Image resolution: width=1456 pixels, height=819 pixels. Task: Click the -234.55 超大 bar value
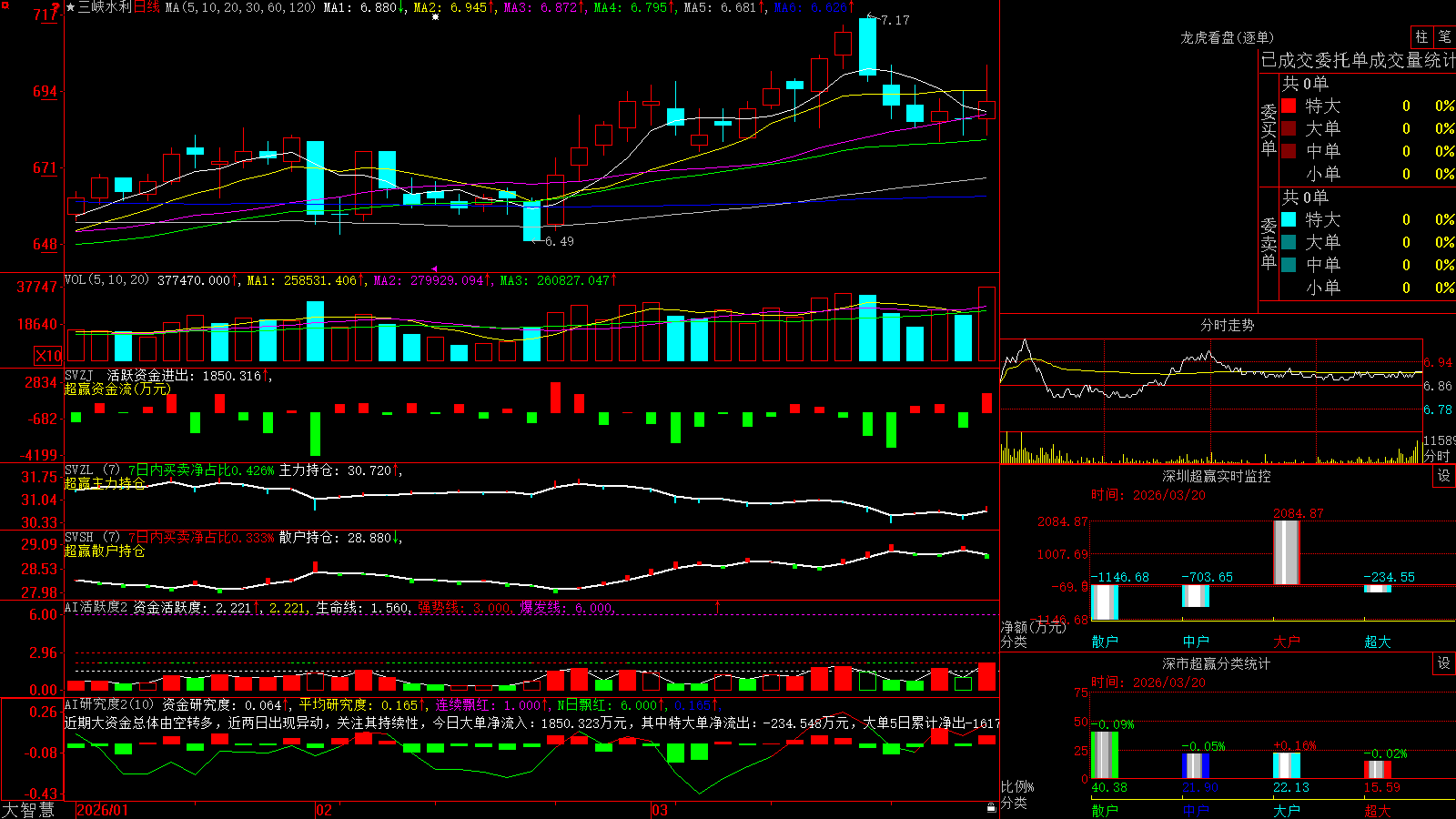click(x=1389, y=577)
